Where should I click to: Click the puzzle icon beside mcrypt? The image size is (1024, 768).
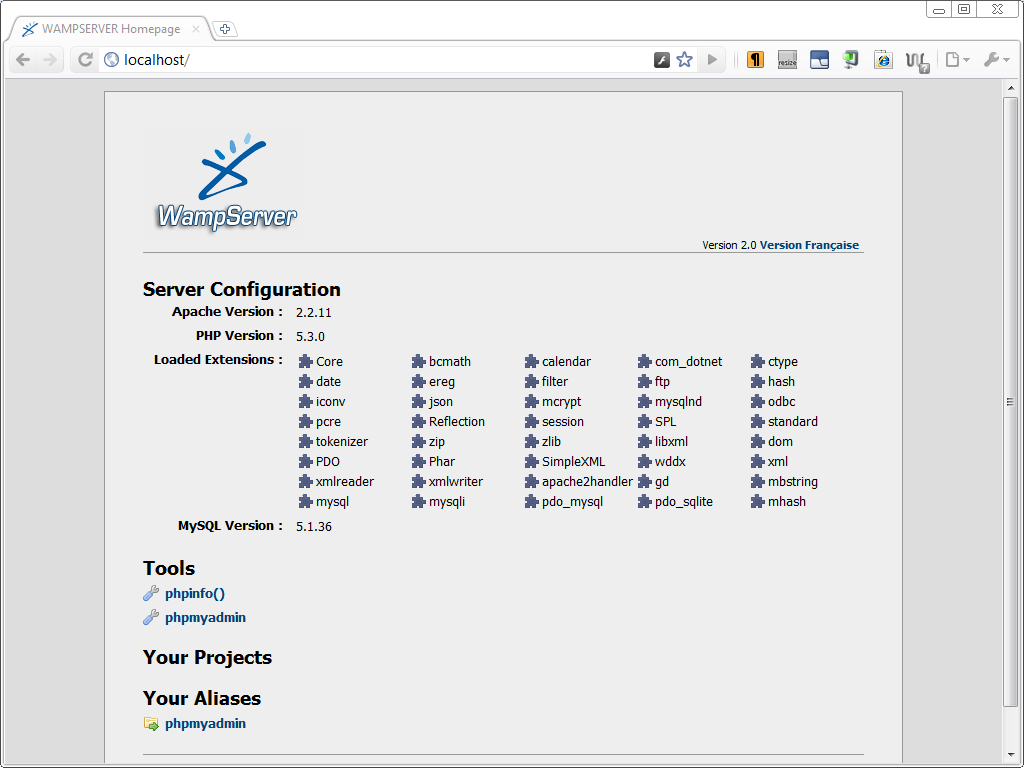pyautogui.click(x=531, y=402)
